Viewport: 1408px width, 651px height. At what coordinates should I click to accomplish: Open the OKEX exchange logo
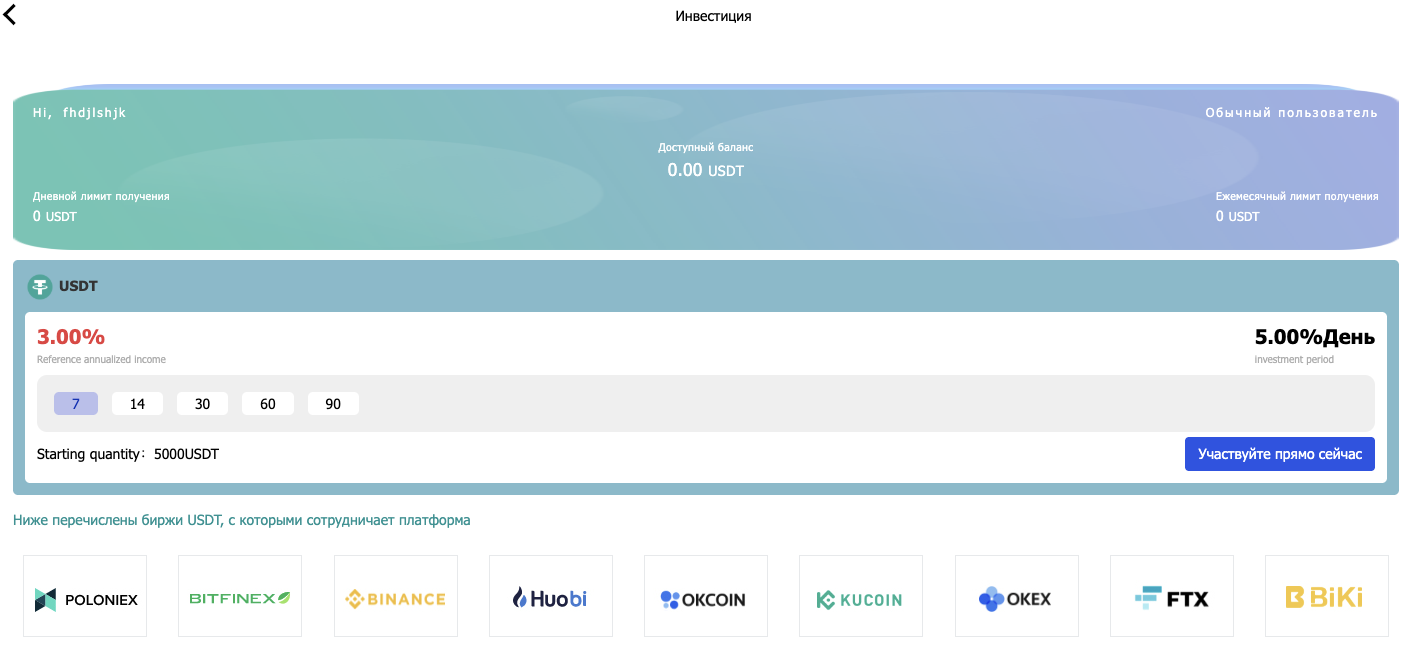point(1017,596)
